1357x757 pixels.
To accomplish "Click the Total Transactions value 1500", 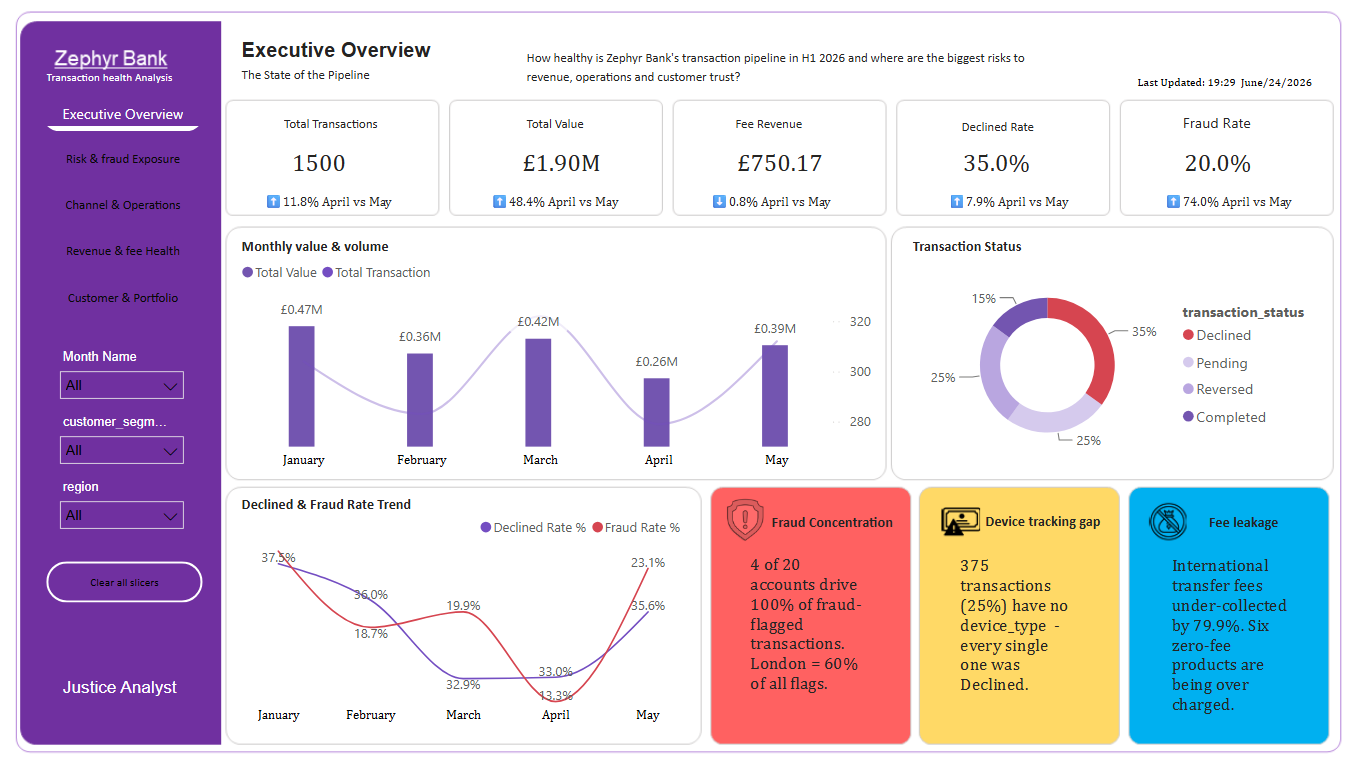I will tap(319, 163).
